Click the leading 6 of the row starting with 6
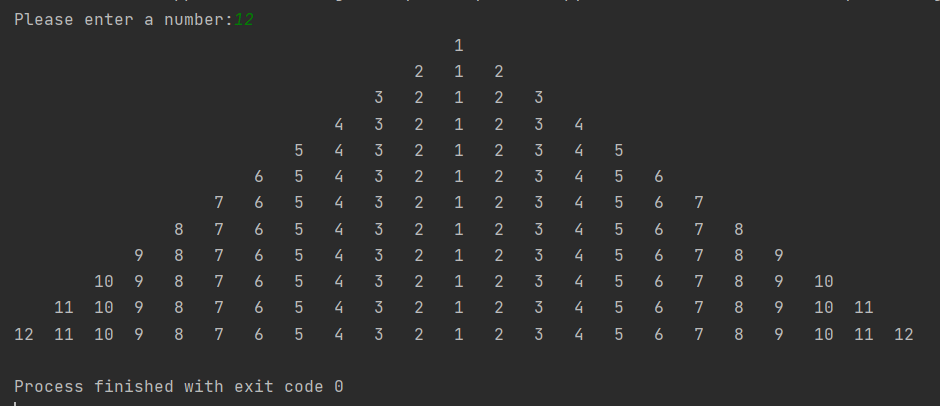Viewport: 940px width, 406px height. point(258,177)
